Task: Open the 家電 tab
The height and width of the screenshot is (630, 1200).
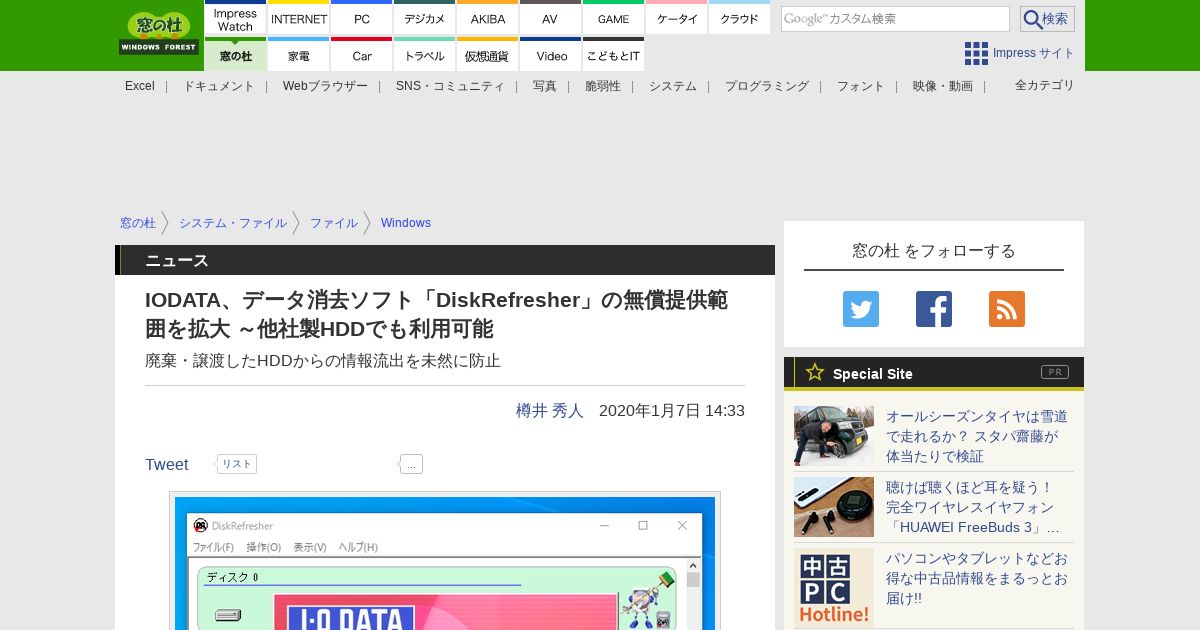Action: click(x=299, y=55)
